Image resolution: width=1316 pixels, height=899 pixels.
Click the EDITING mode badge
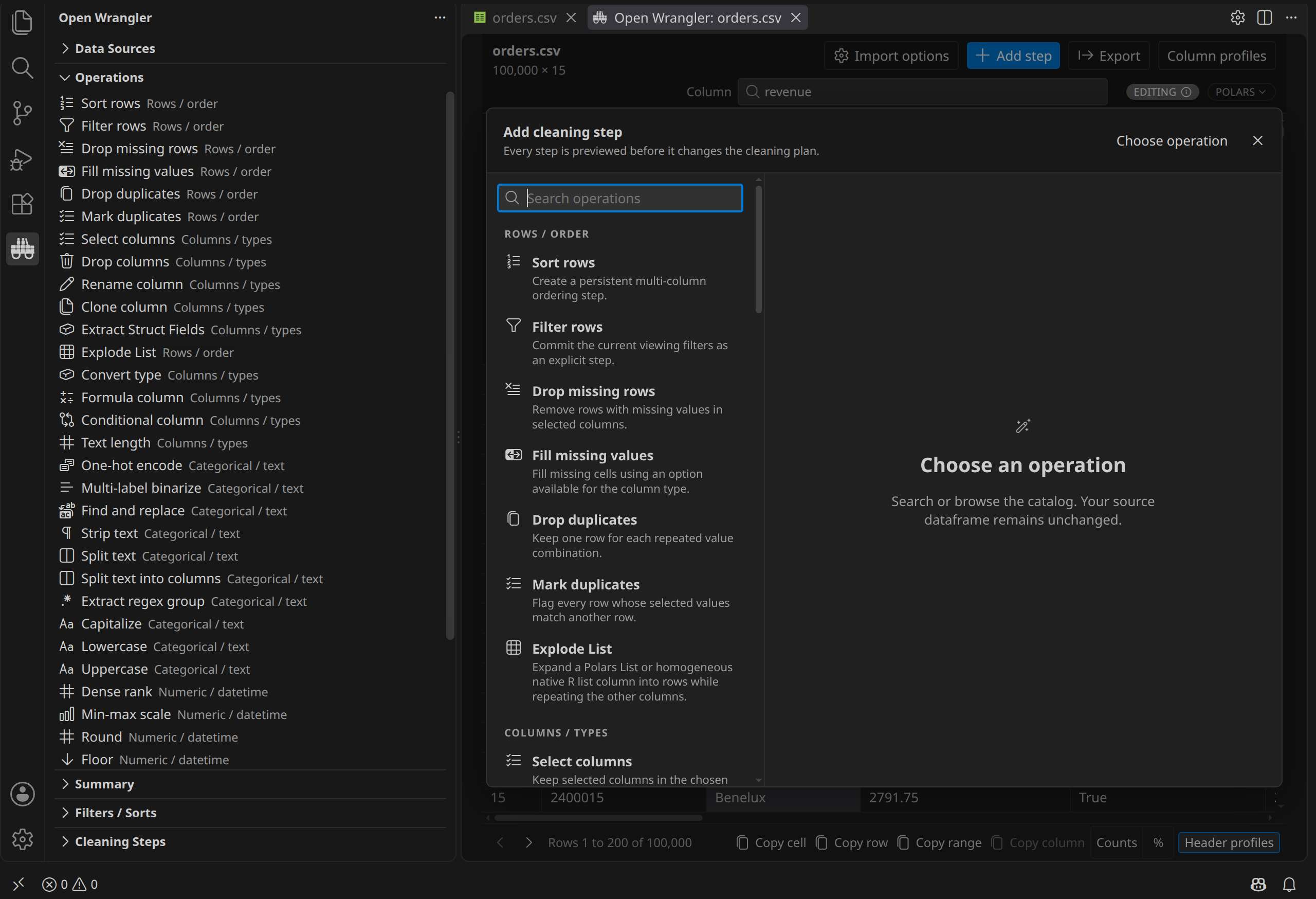[x=1162, y=92]
